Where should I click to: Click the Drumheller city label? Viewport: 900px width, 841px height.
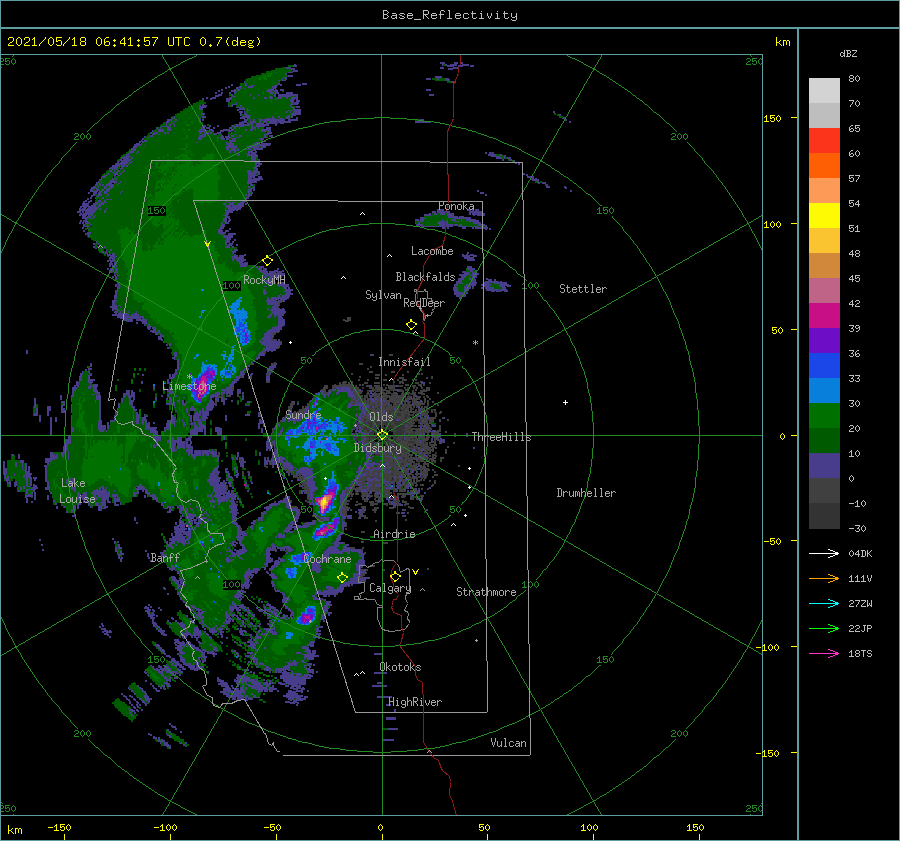(586, 493)
